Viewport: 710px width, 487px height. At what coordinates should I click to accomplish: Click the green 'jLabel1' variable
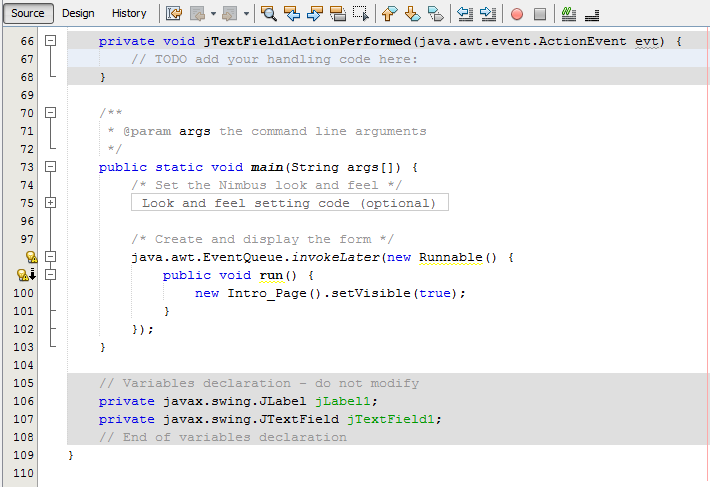point(343,401)
